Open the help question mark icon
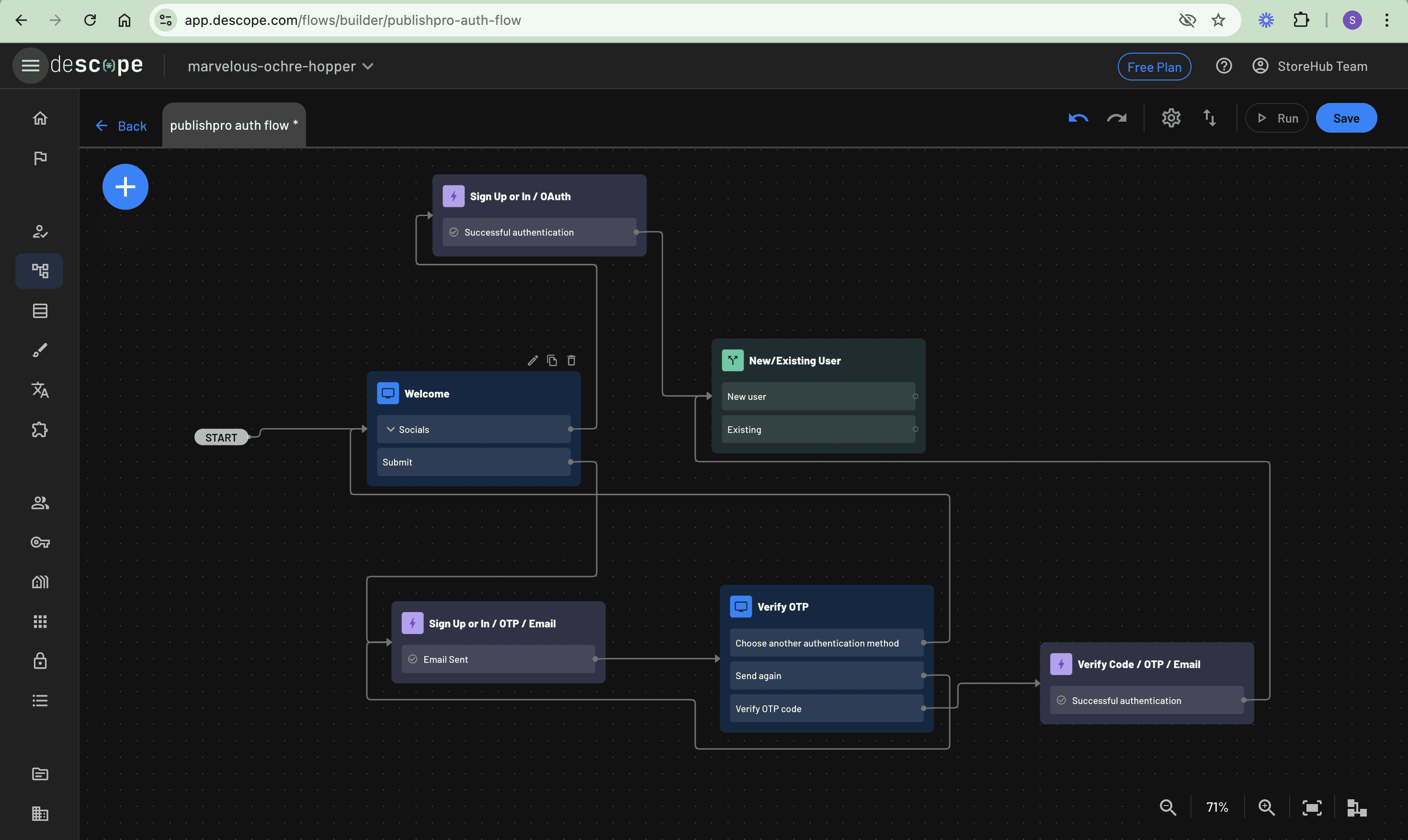This screenshot has height=840, width=1408. click(1224, 66)
